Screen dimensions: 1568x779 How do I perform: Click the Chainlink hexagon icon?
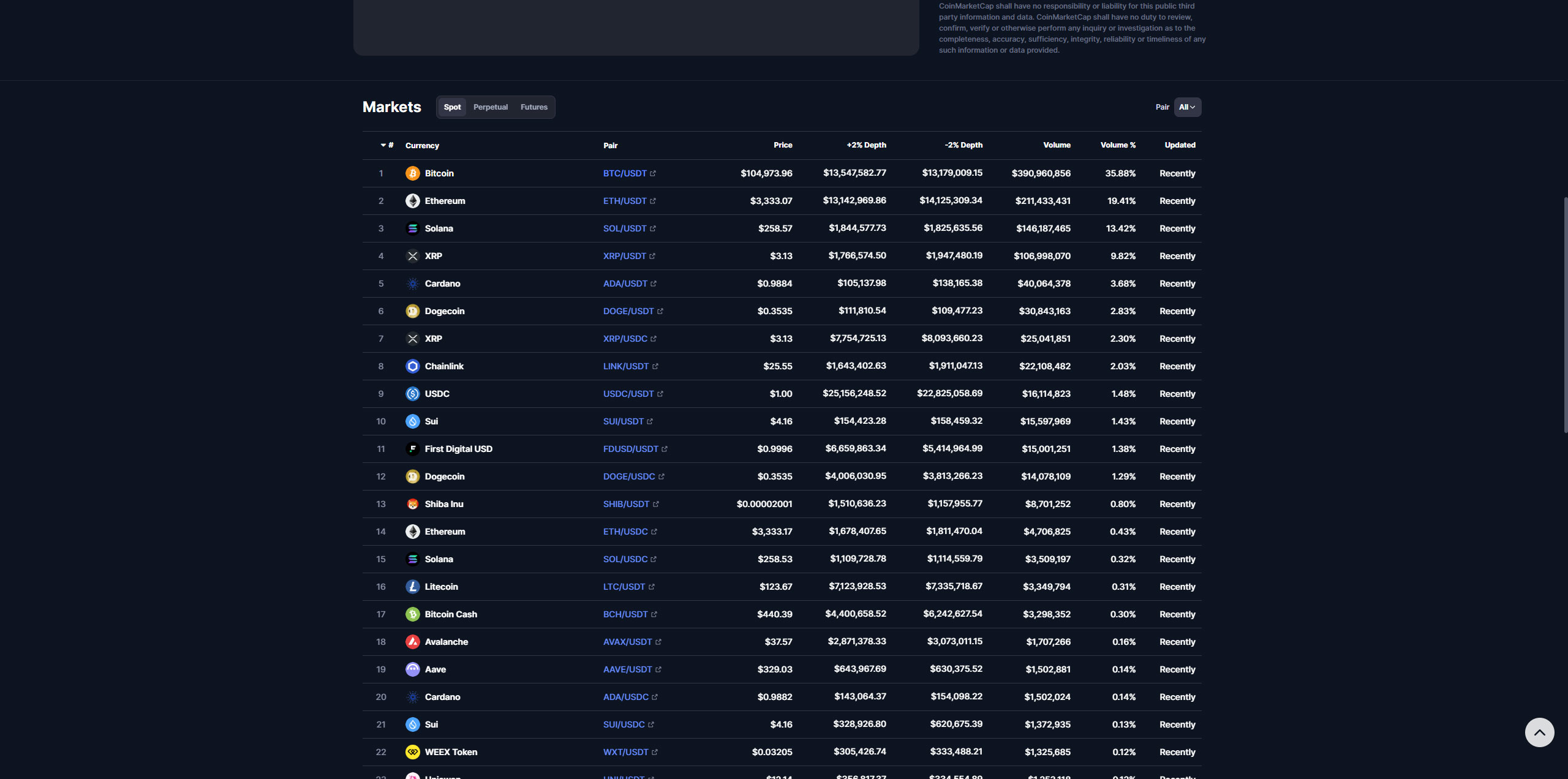[x=412, y=366]
